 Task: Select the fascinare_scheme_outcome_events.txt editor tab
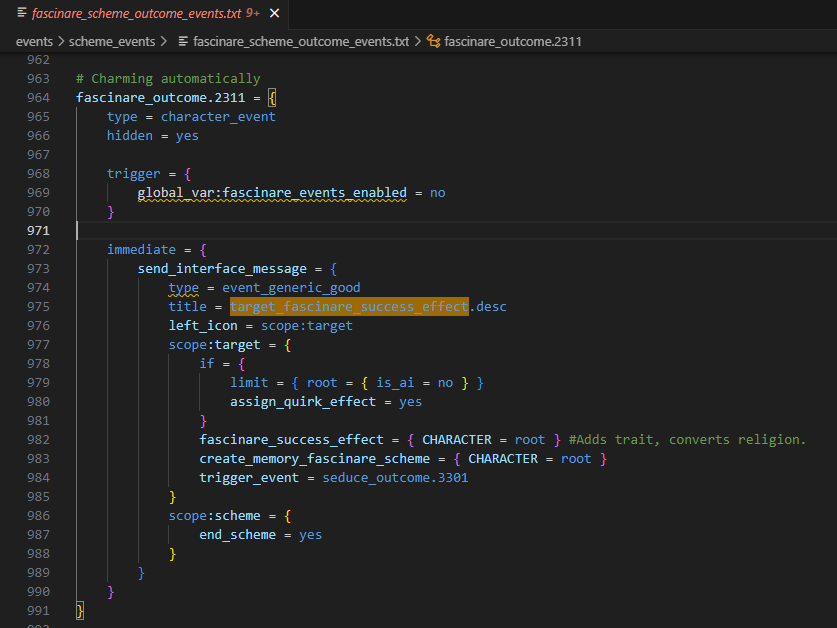[x=145, y=14]
